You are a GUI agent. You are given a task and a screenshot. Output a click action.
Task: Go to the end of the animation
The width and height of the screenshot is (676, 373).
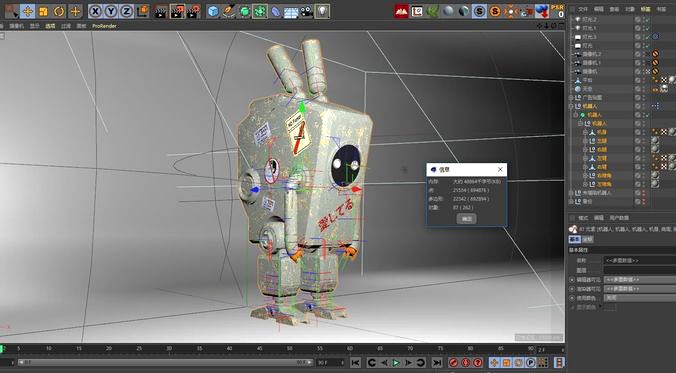(x=437, y=363)
